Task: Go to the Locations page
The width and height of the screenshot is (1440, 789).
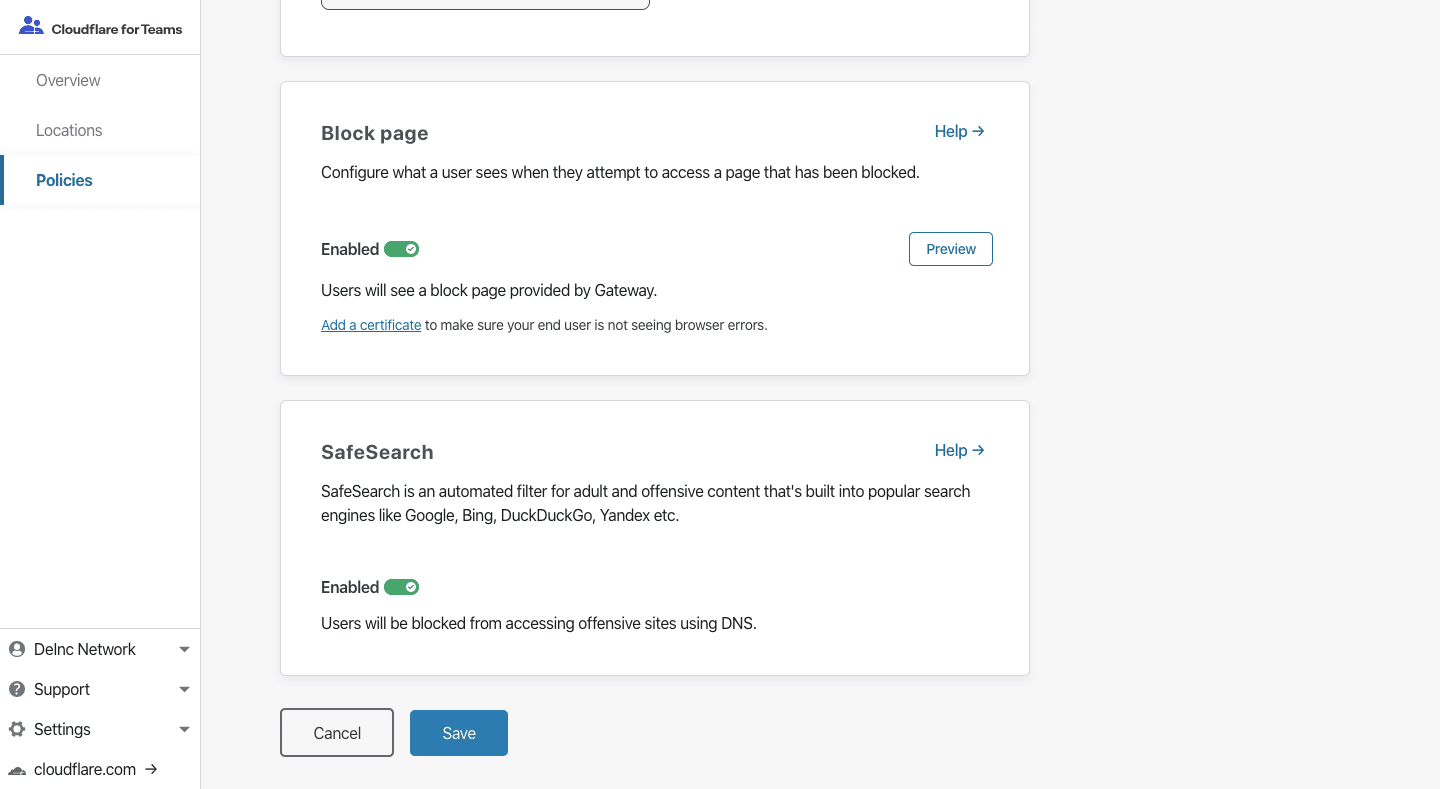Action: click(69, 130)
